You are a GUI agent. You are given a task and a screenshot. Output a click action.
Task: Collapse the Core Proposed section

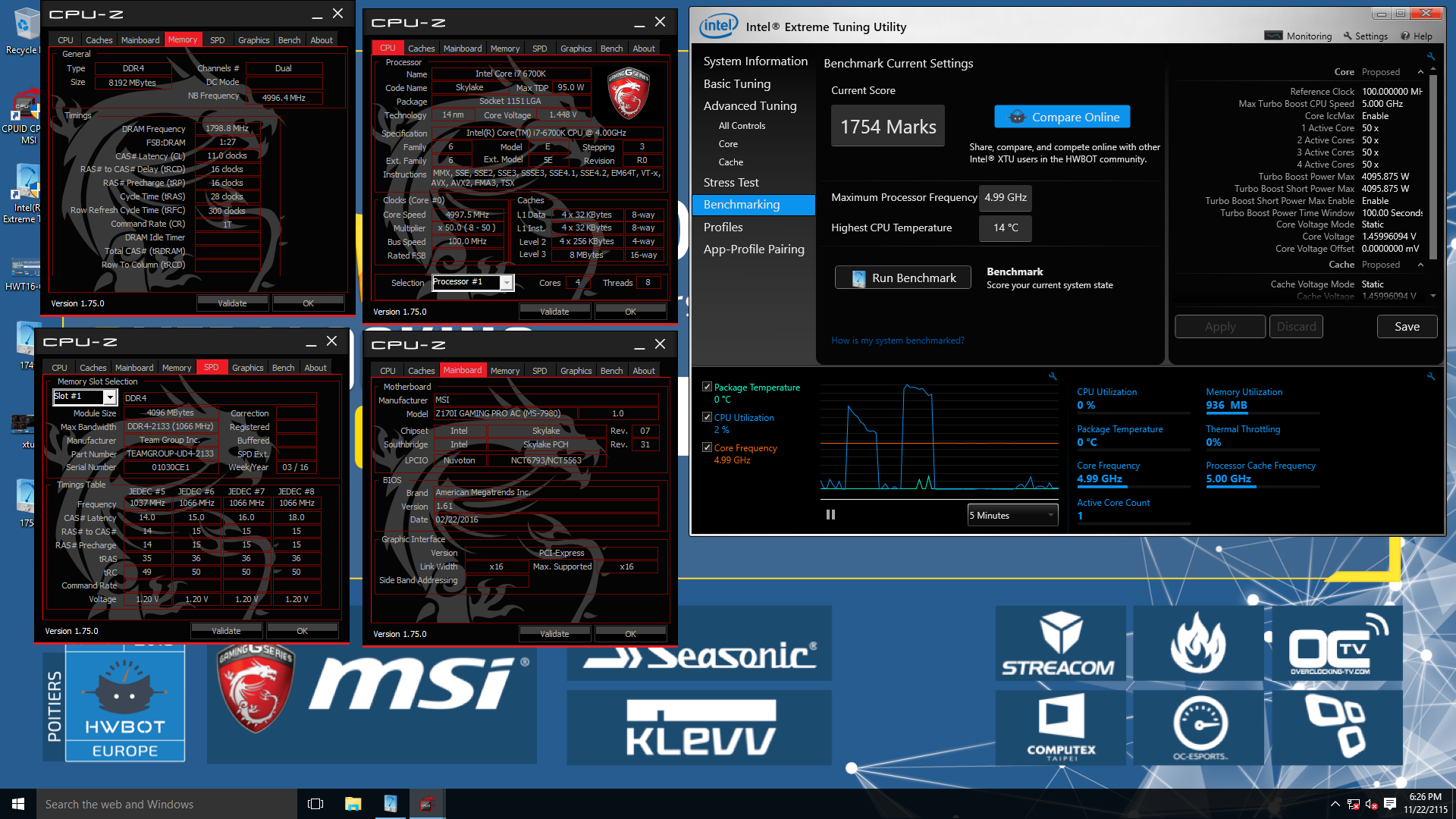pos(1420,72)
